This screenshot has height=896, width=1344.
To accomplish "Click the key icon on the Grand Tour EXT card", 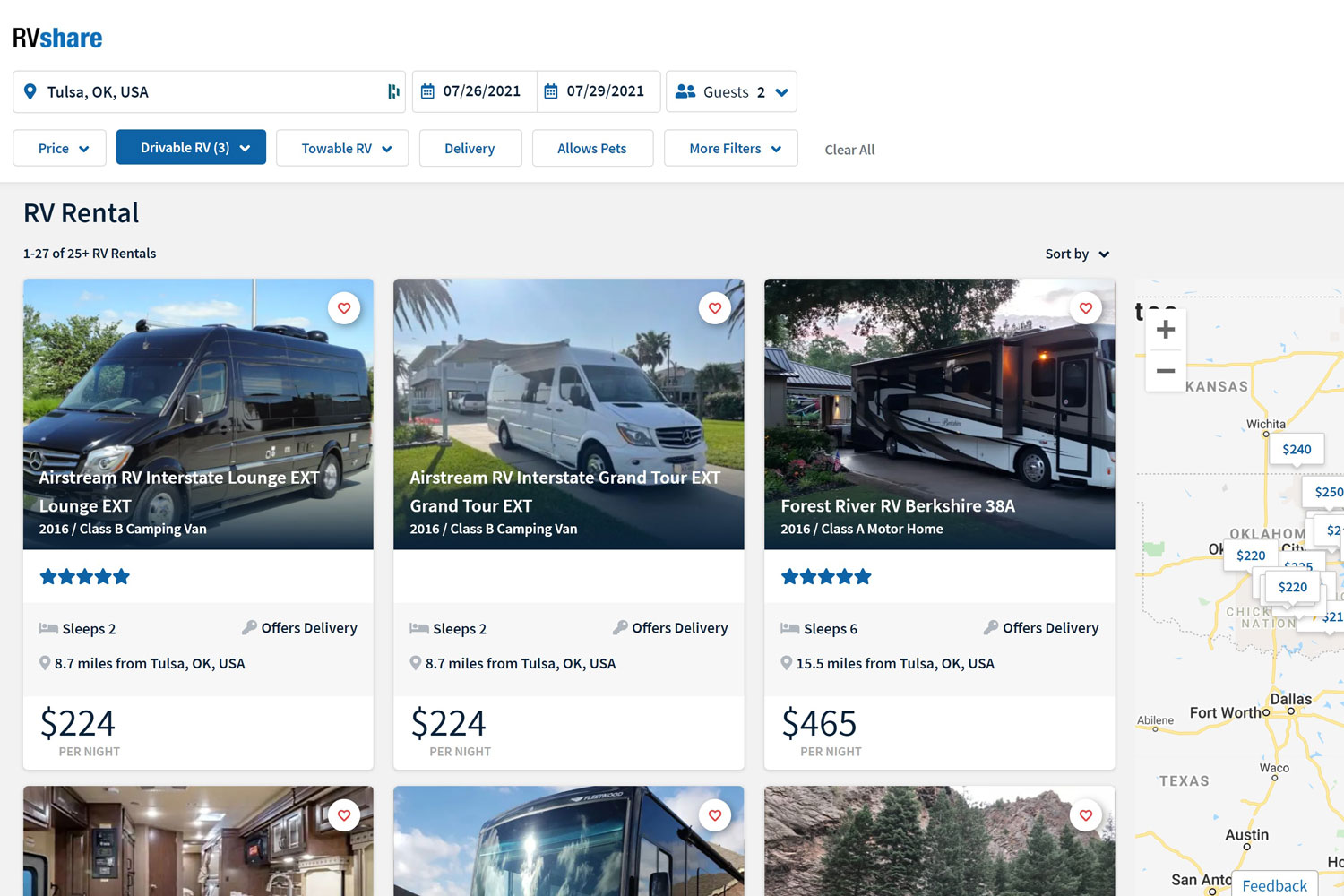I will 620,627.
